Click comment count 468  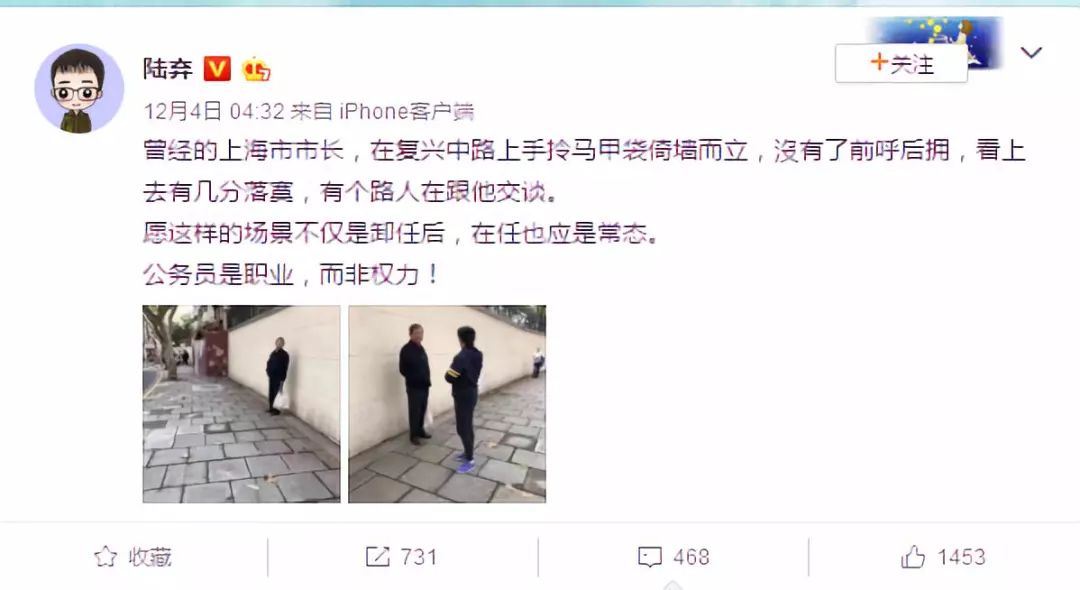point(692,556)
